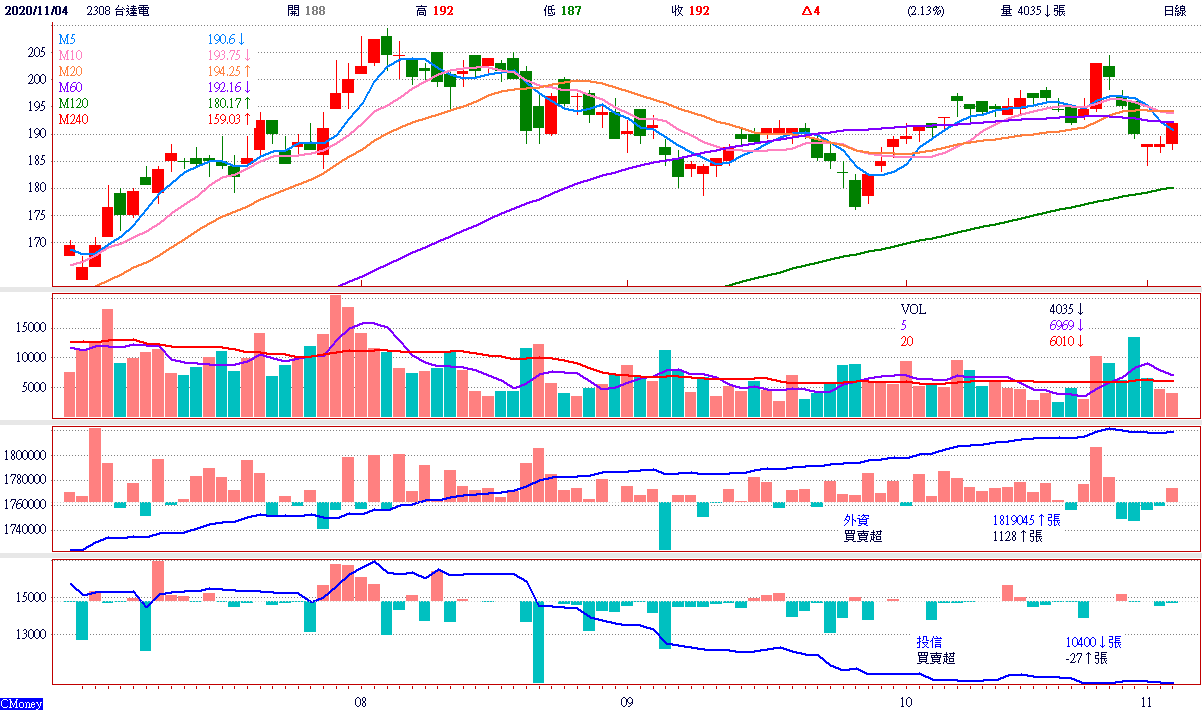This screenshot has width=1202, height=722.
Task: Click the 11 month marker on timeline
Action: tap(1146, 703)
